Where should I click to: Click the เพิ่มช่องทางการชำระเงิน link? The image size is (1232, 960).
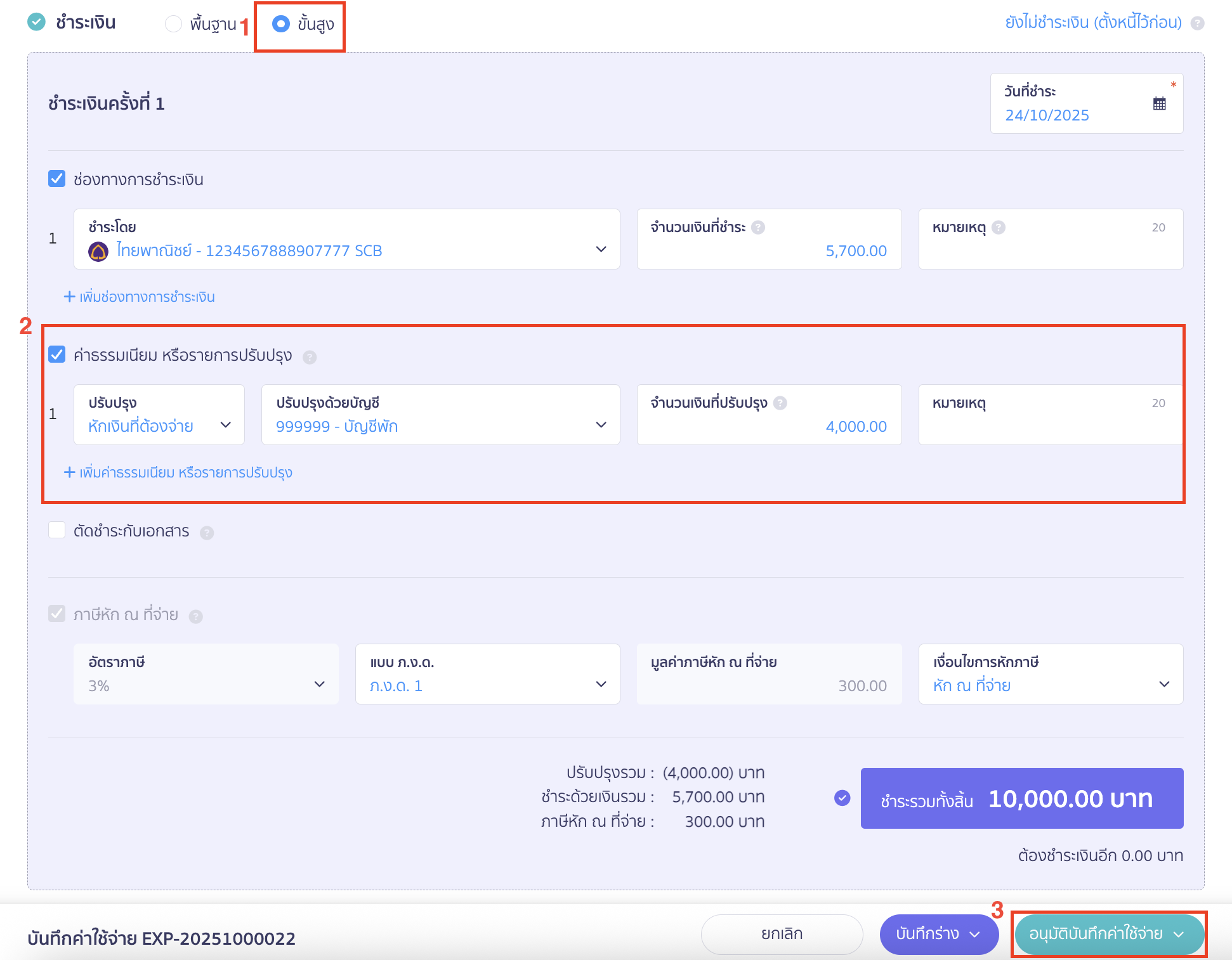point(140,297)
